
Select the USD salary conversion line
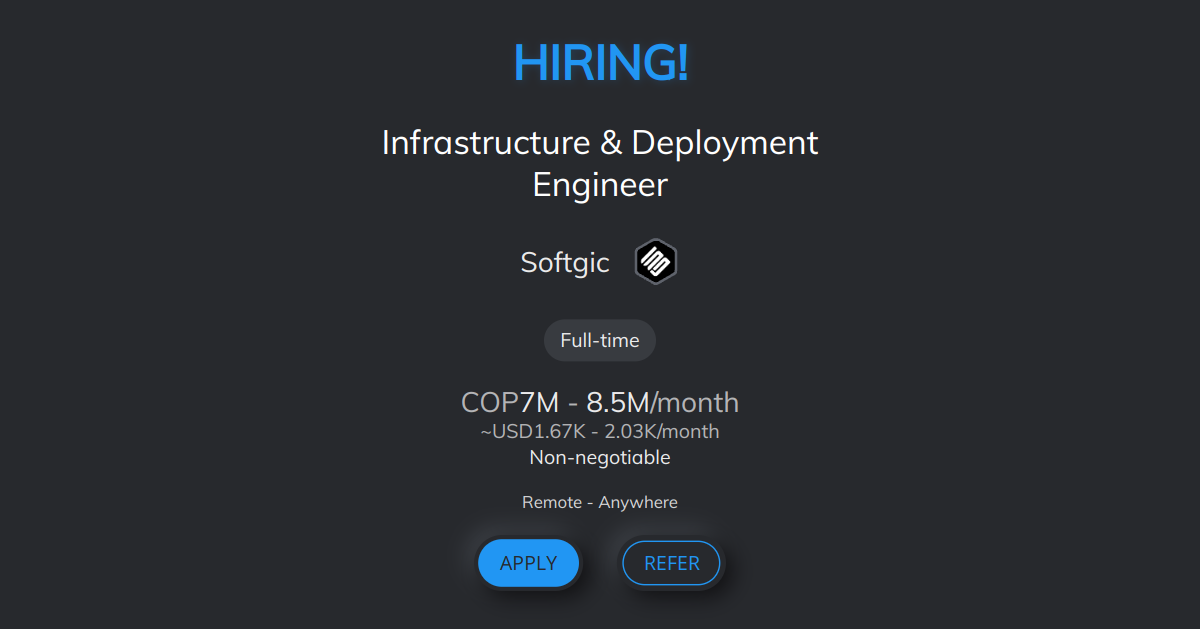coord(599,431)
